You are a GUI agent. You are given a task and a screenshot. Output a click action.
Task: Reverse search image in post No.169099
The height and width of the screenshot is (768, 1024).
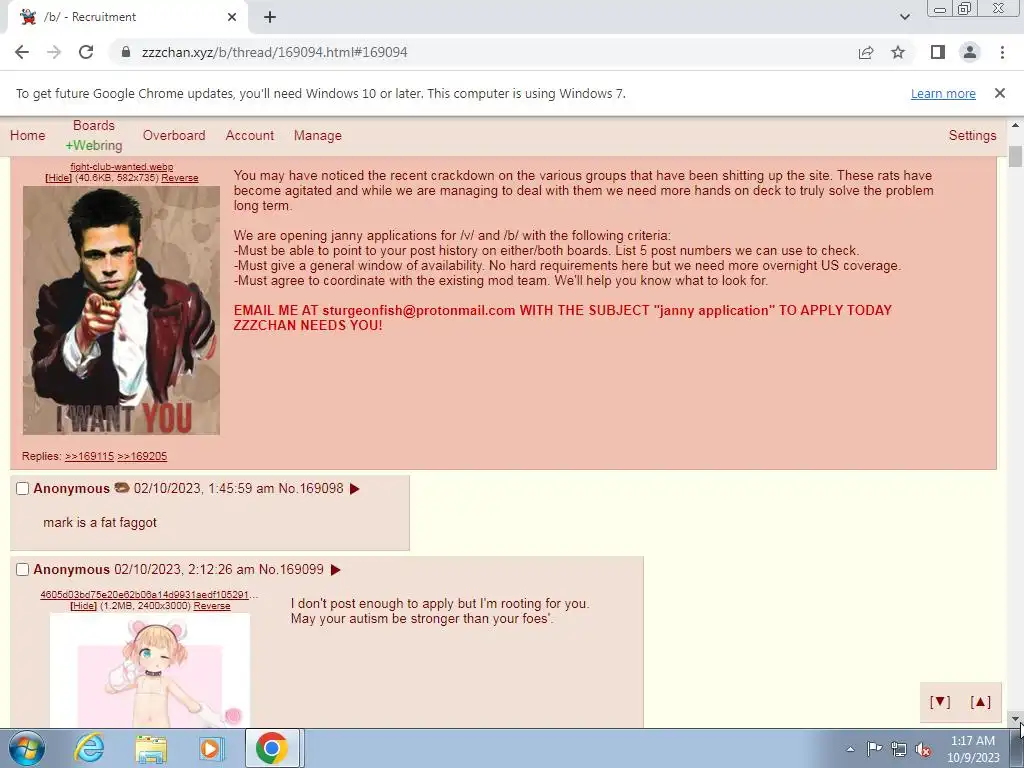(212, 605)
